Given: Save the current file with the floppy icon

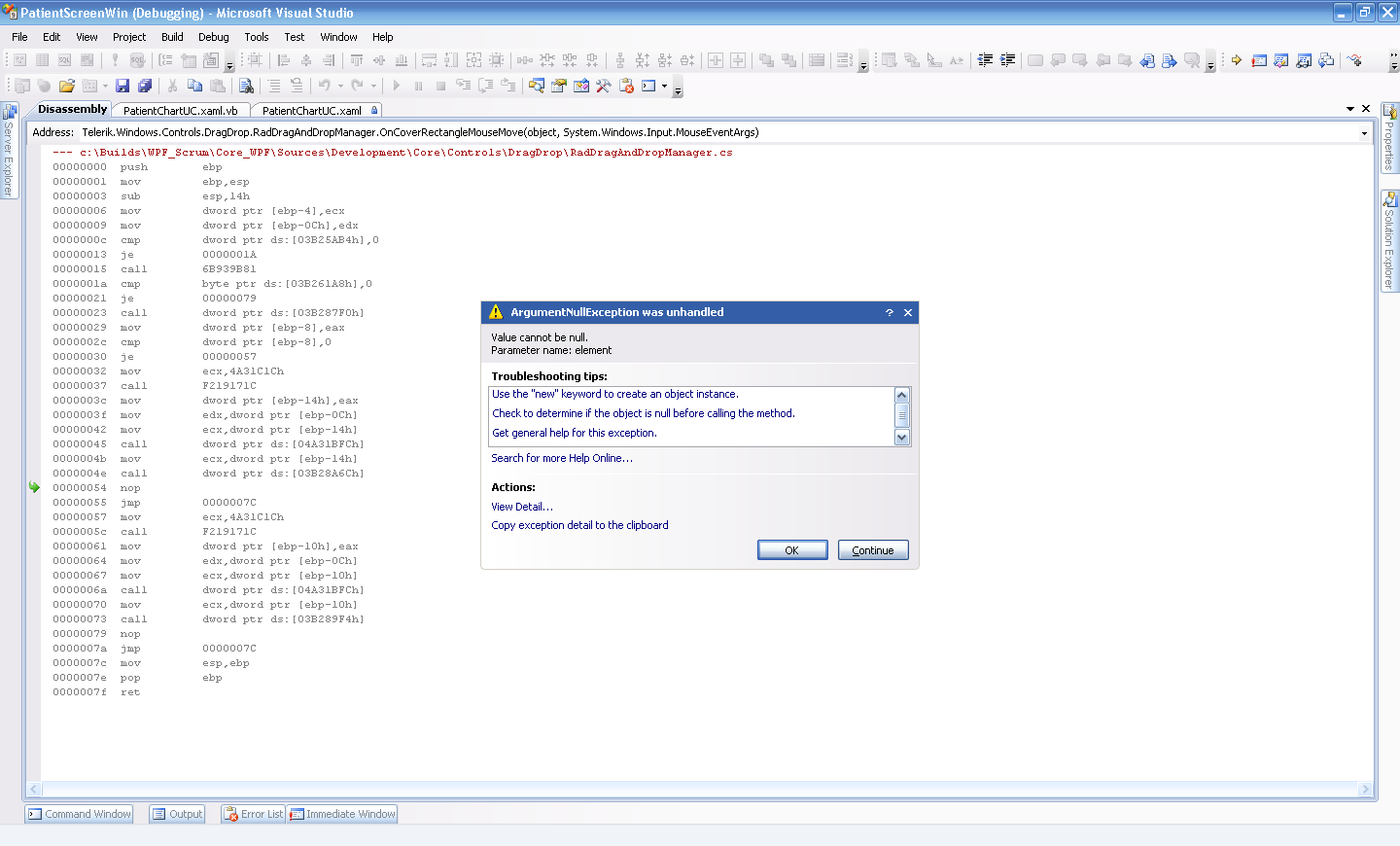Looking at the screenshot, I should tap(122, 86).
